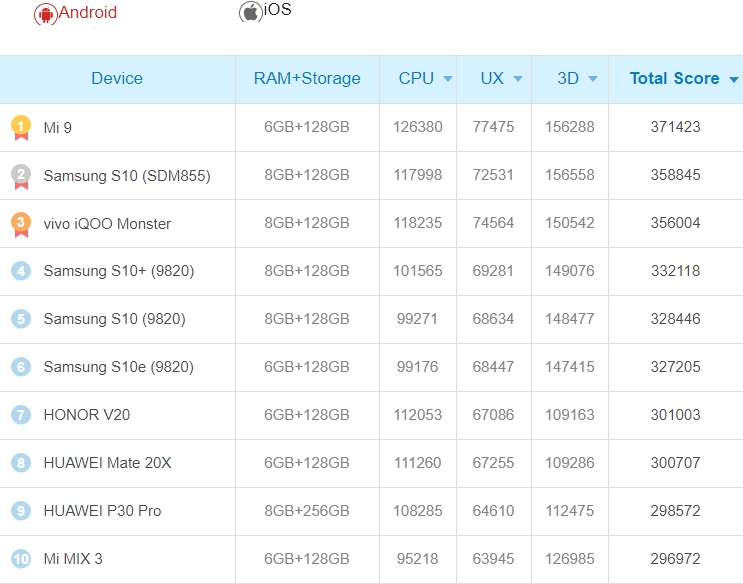Click total score 327205
This screenshot has height=584, width=743.
coord(675,366)
